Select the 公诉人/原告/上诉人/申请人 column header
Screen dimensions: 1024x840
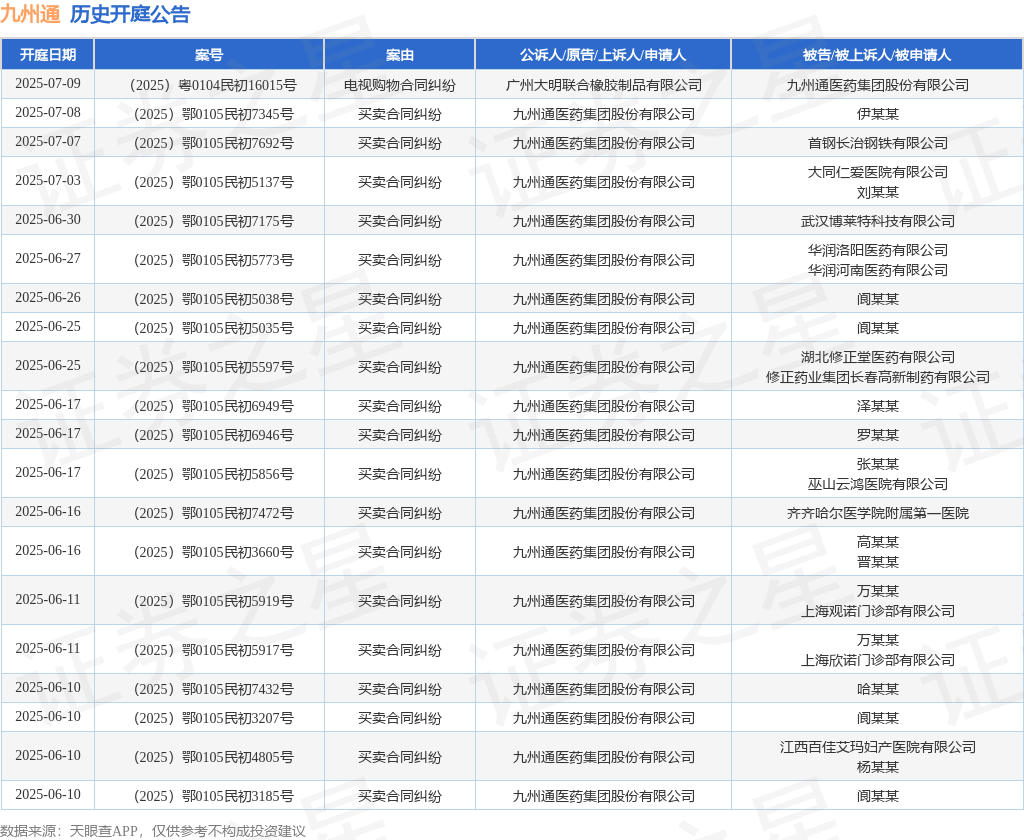[603, 55]
